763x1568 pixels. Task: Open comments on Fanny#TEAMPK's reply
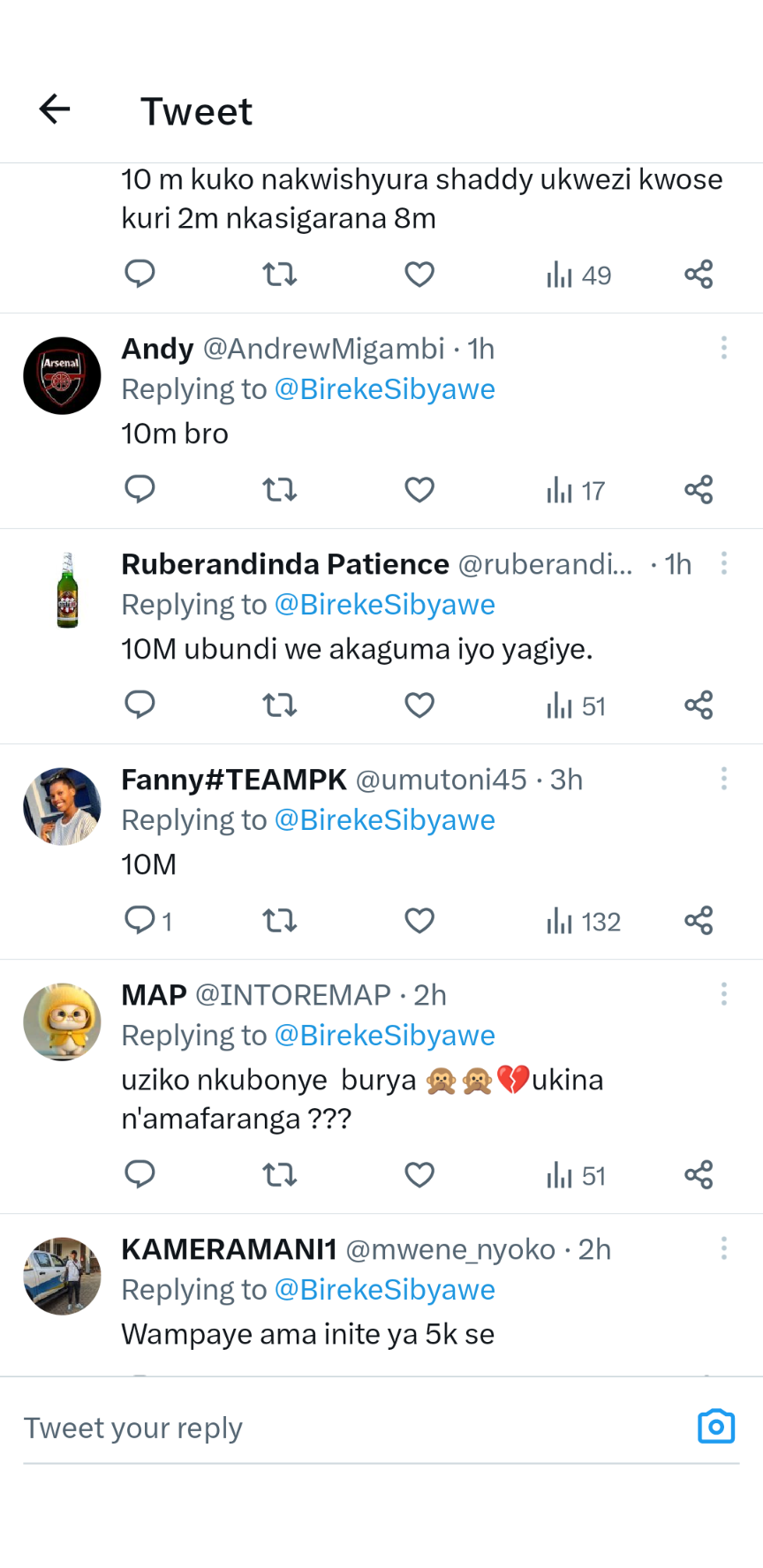click(141, 921)
